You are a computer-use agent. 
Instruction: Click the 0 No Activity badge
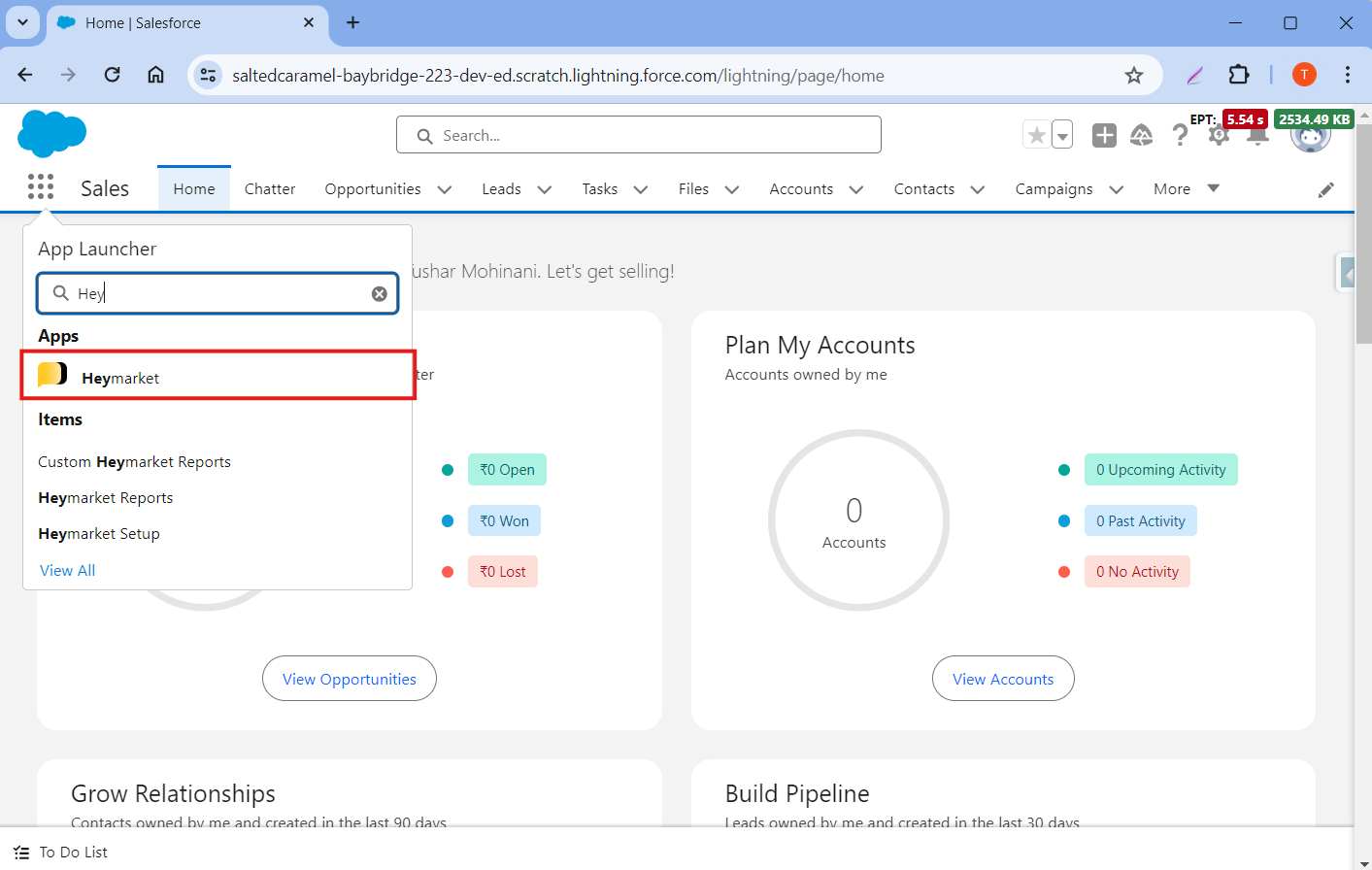click(x=1137, y=571)
